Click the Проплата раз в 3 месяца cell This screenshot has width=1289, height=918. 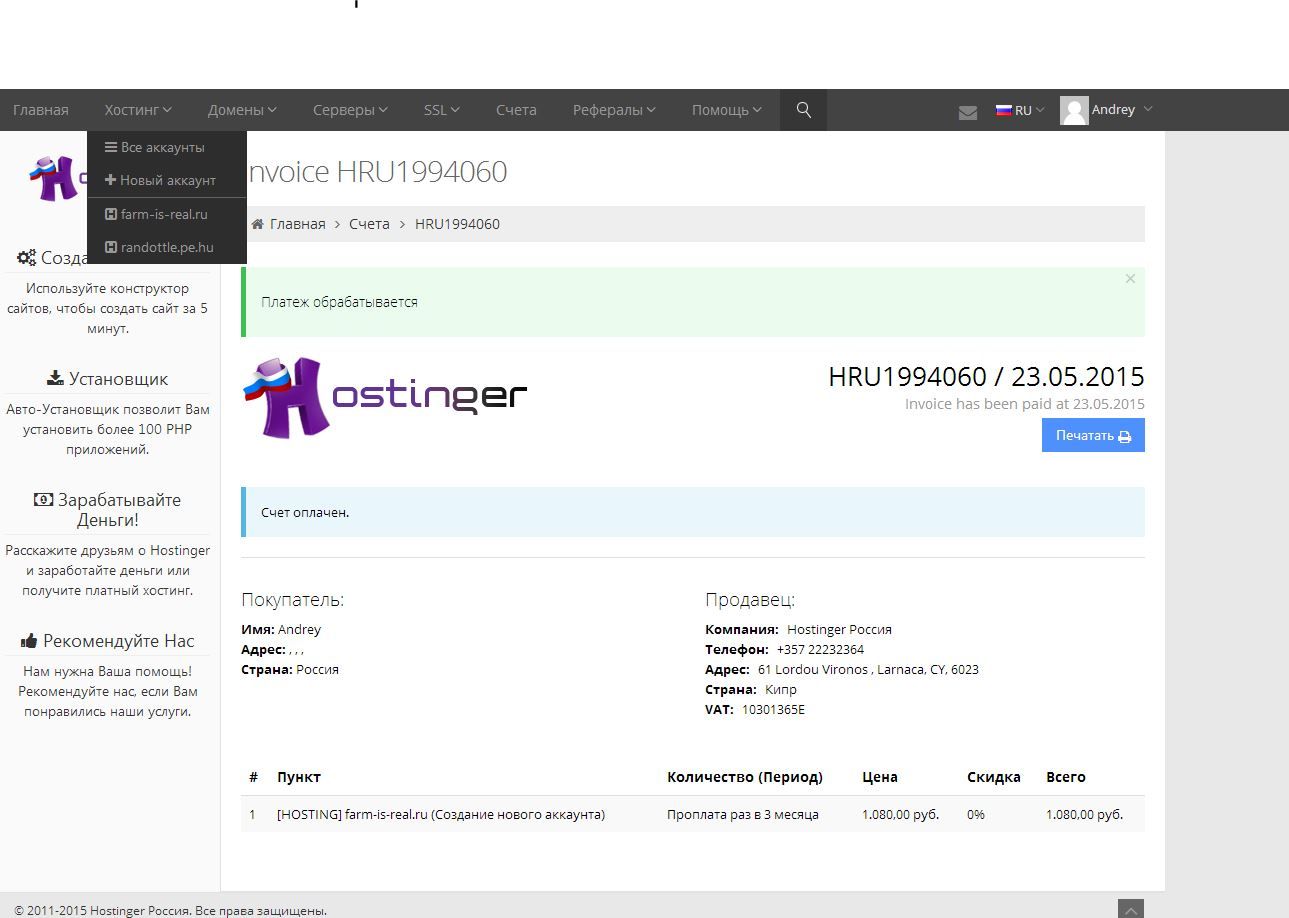click(x=743, y=814)
